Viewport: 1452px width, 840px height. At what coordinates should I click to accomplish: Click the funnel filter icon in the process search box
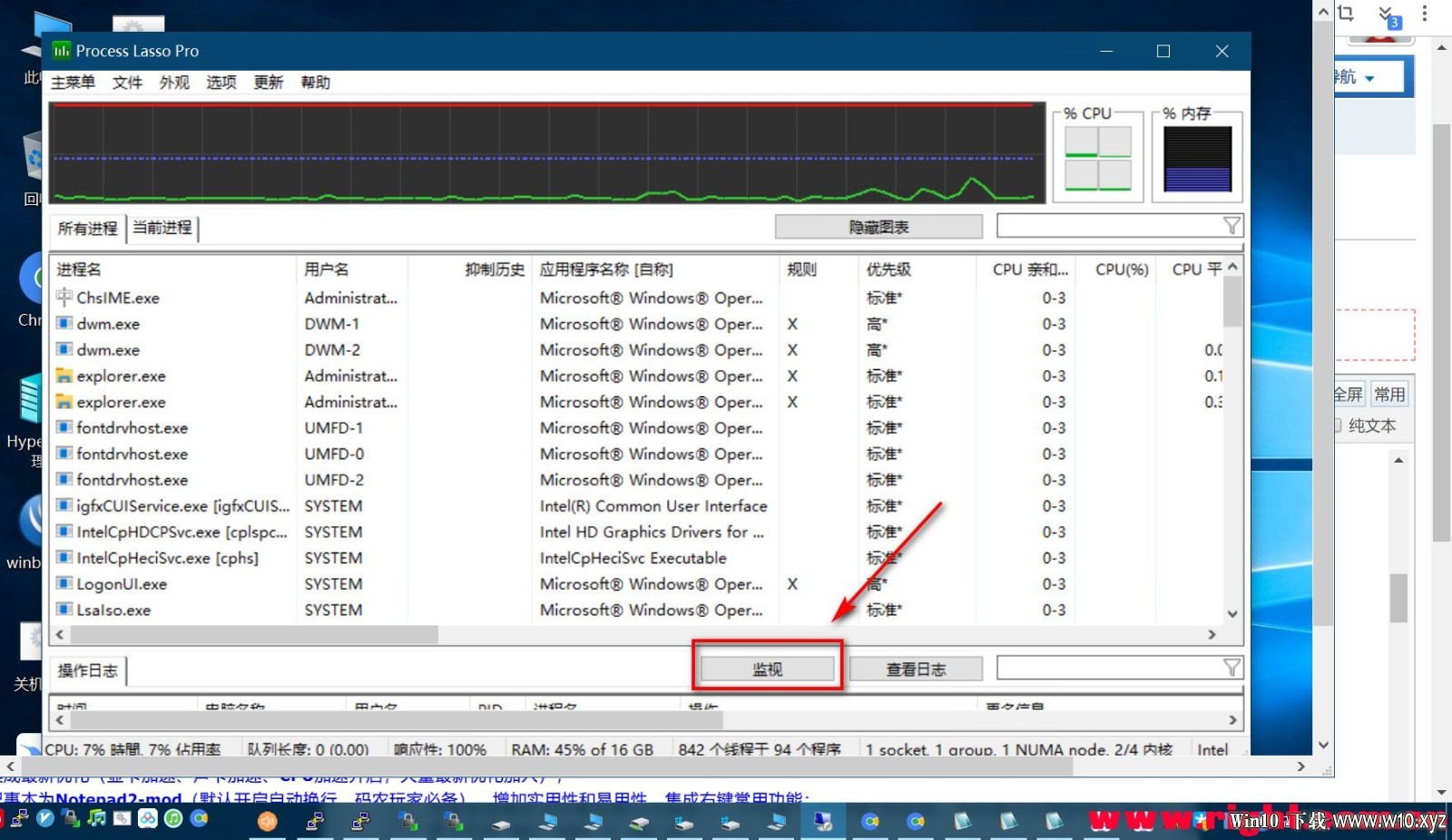click(1231, 225)
